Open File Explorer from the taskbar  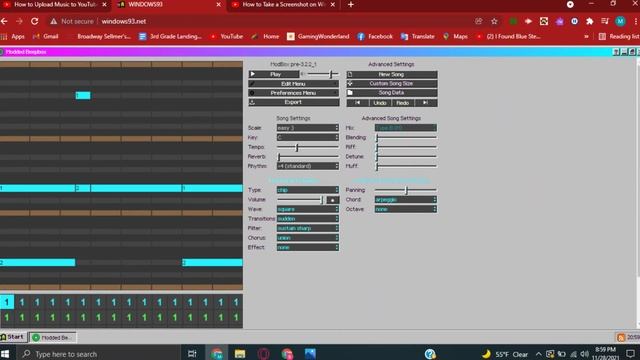coord(240,354)
